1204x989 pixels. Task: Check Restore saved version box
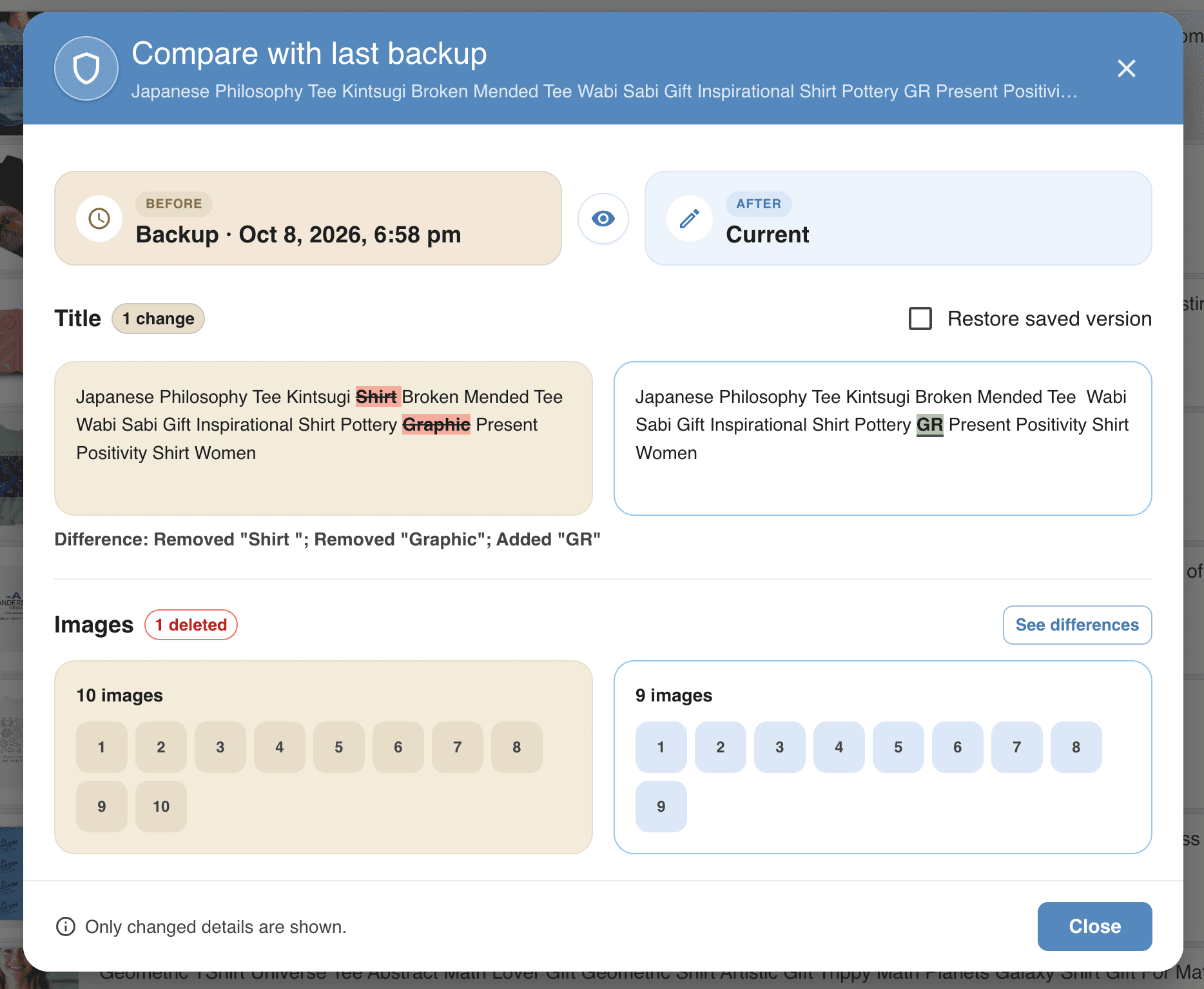pos(920,318)
